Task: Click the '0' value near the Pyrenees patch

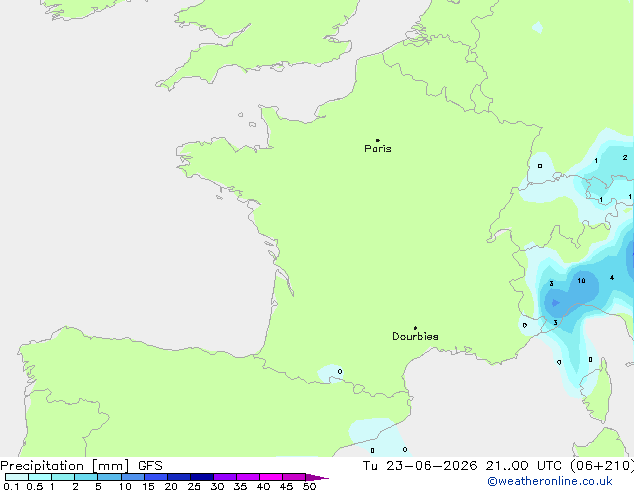Action: click(x=340, y=372)
